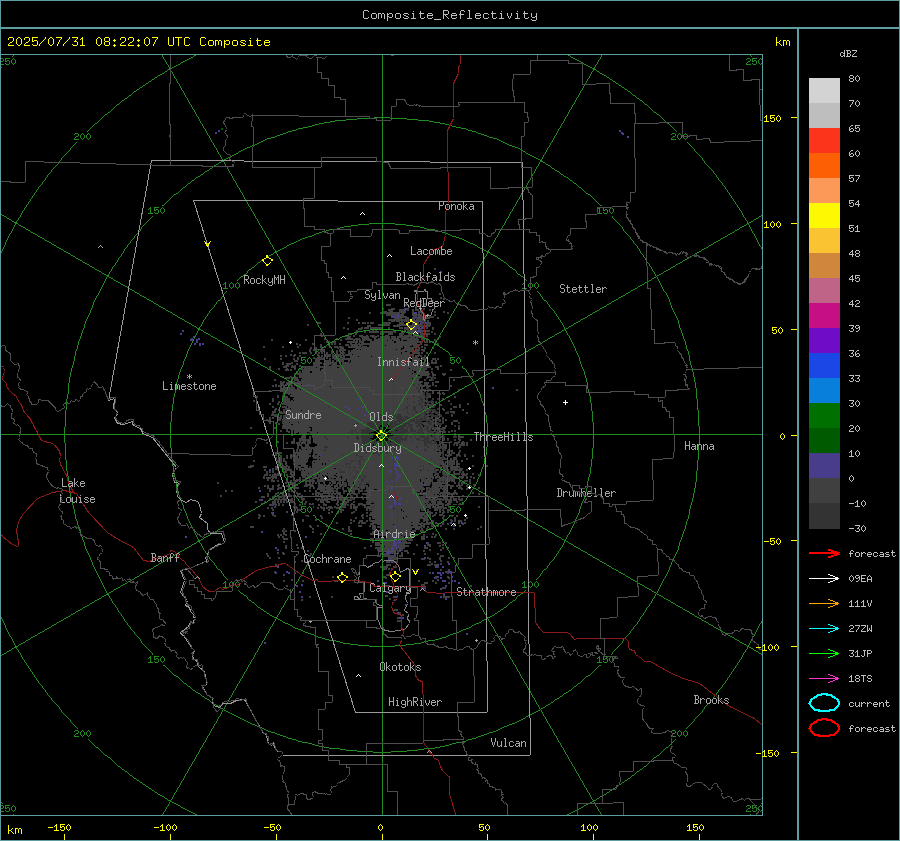Image resolution: width=900 pixels, height=841 pixels.
Task: Click the asterisk marker above Limestone
Action: [x=189, y=377]
